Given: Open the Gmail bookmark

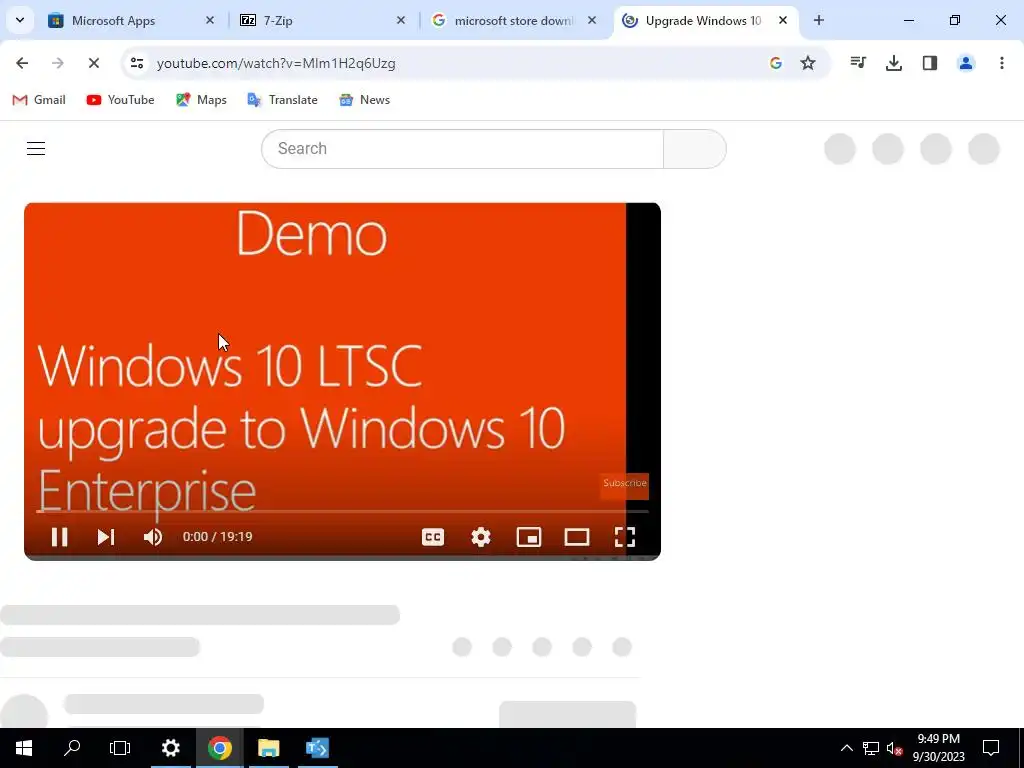Looking at the screenshot, I should (x=39, y=100).
